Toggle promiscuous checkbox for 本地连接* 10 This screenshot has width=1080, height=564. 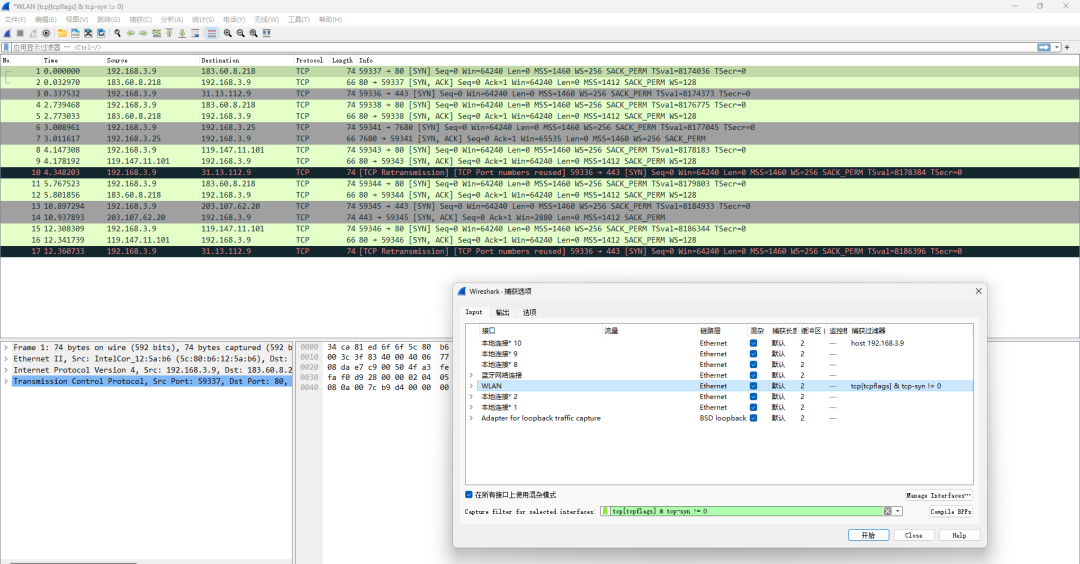click(754, 343)
